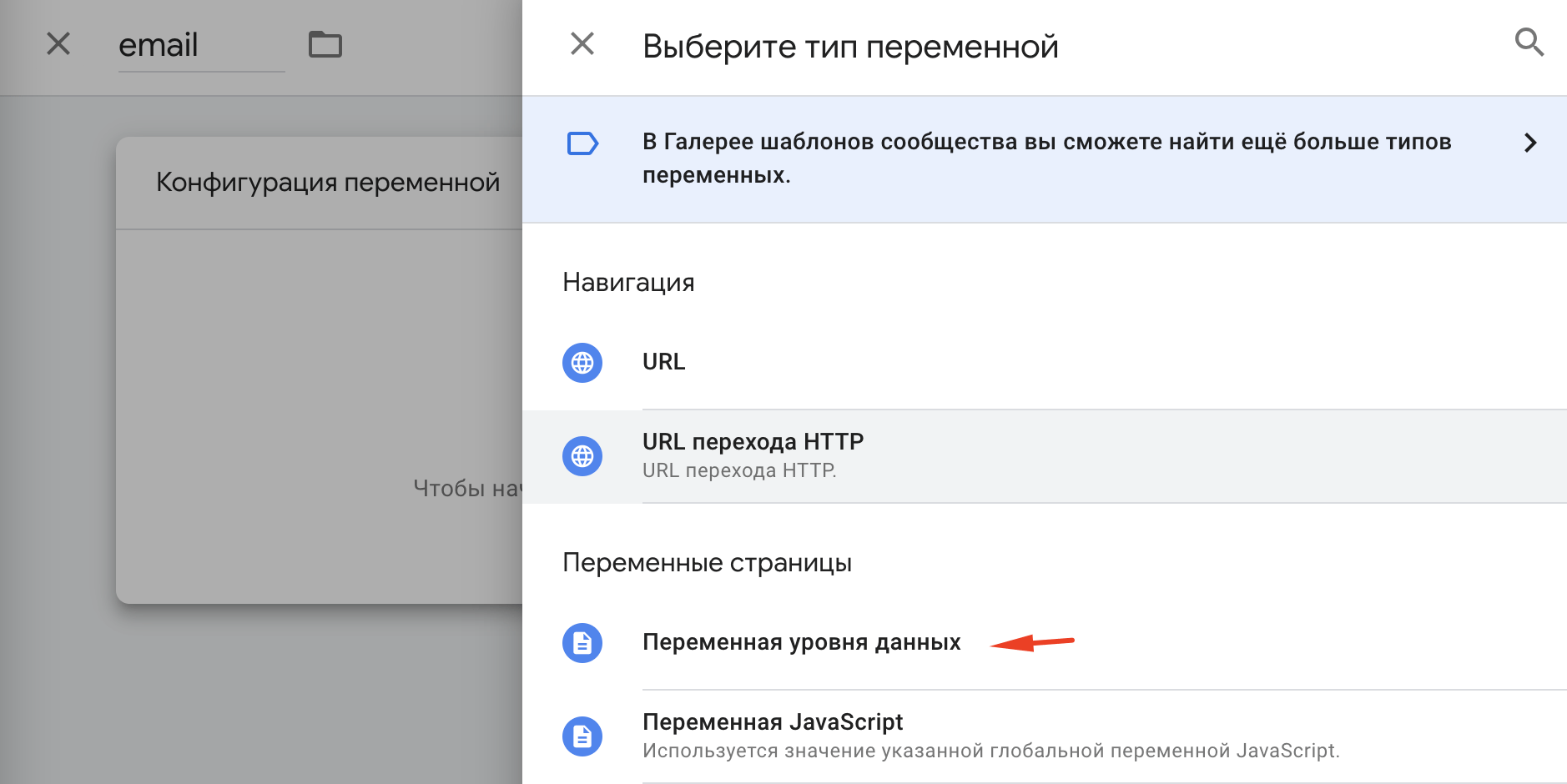Select the URL variable type

[x=1045, y=363]
